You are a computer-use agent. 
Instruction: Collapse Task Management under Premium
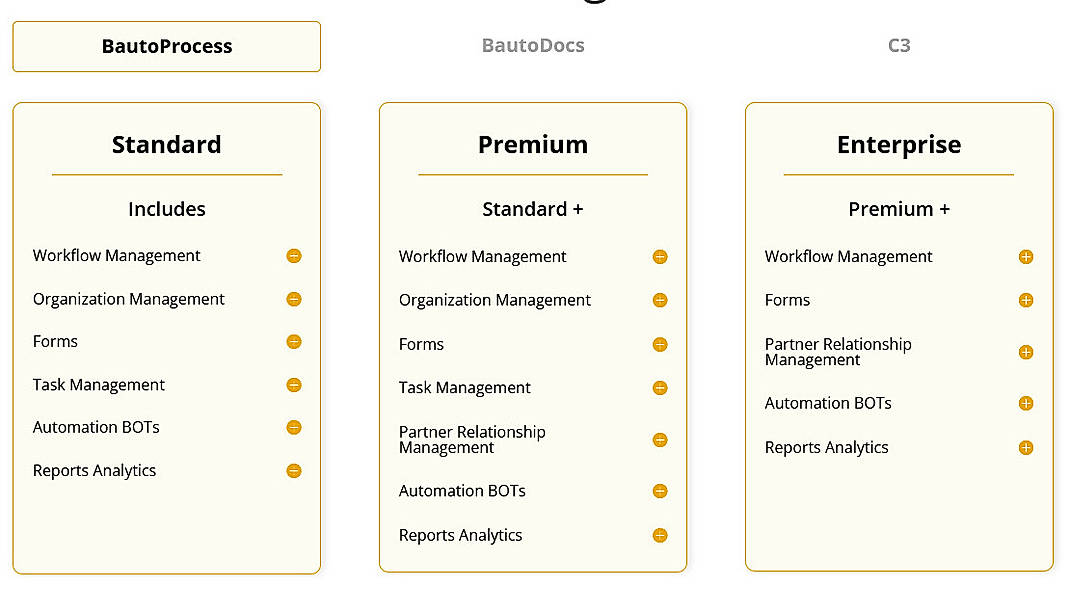[659, 388]
